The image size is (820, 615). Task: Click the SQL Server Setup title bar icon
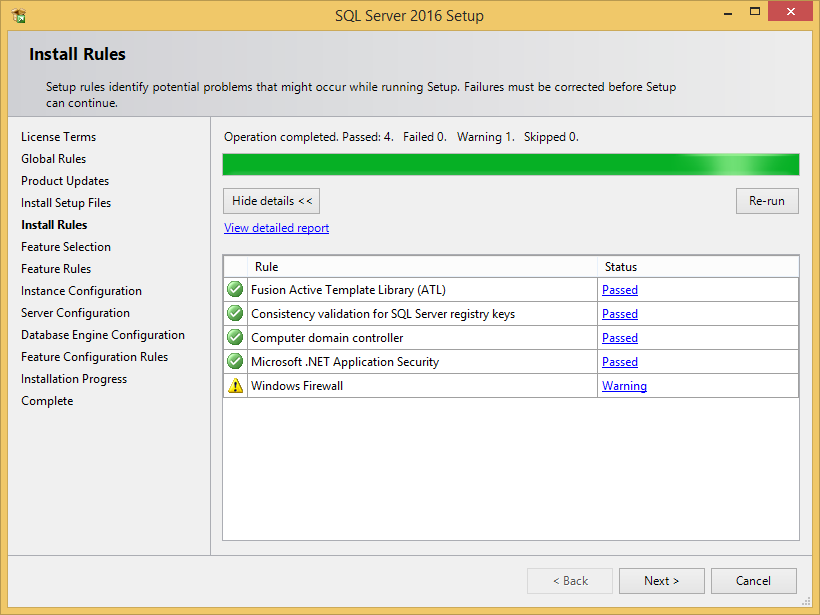pyautogui.click(x=19, y=16)
